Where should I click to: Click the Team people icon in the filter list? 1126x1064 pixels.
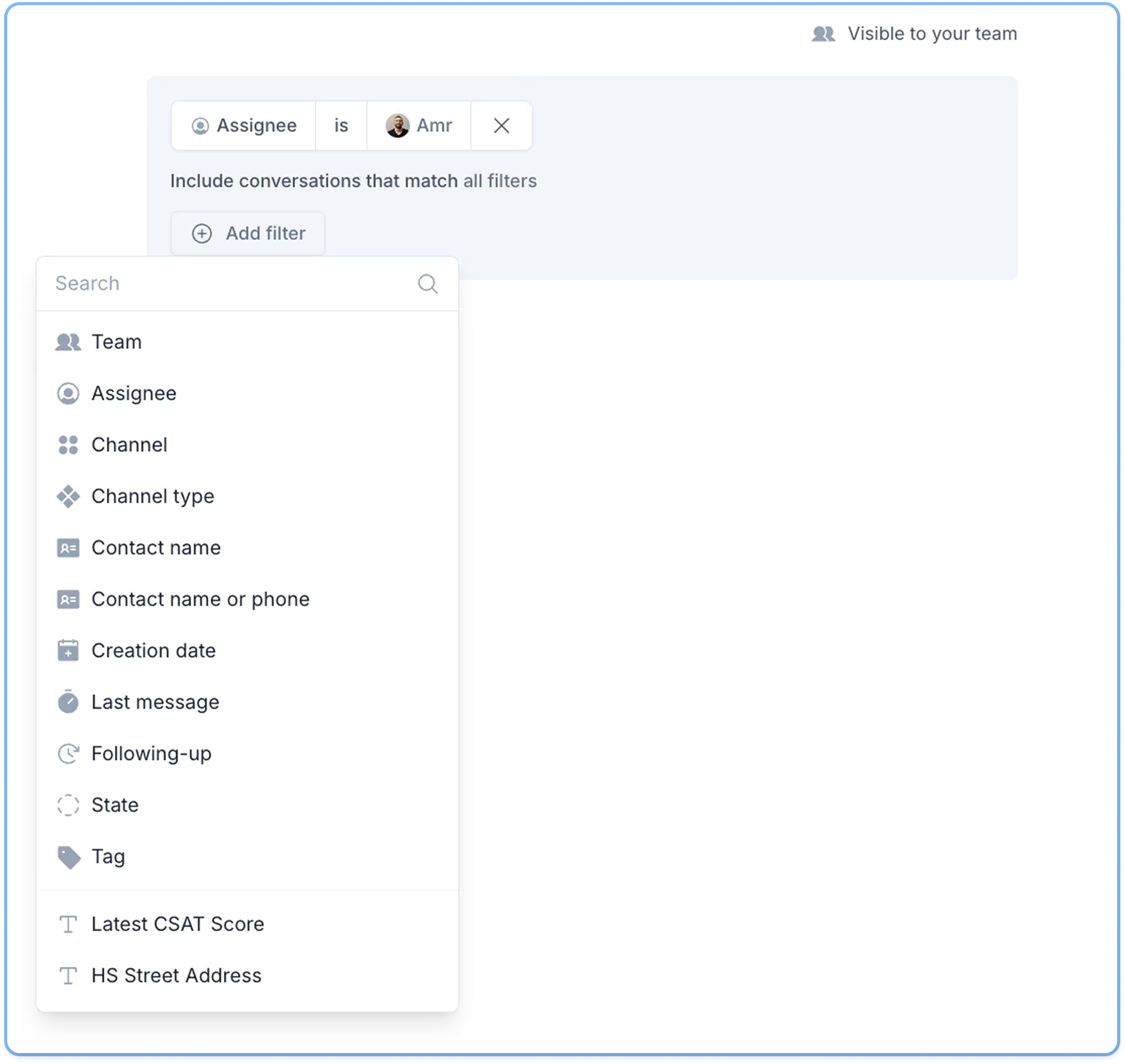coord(68,341)
